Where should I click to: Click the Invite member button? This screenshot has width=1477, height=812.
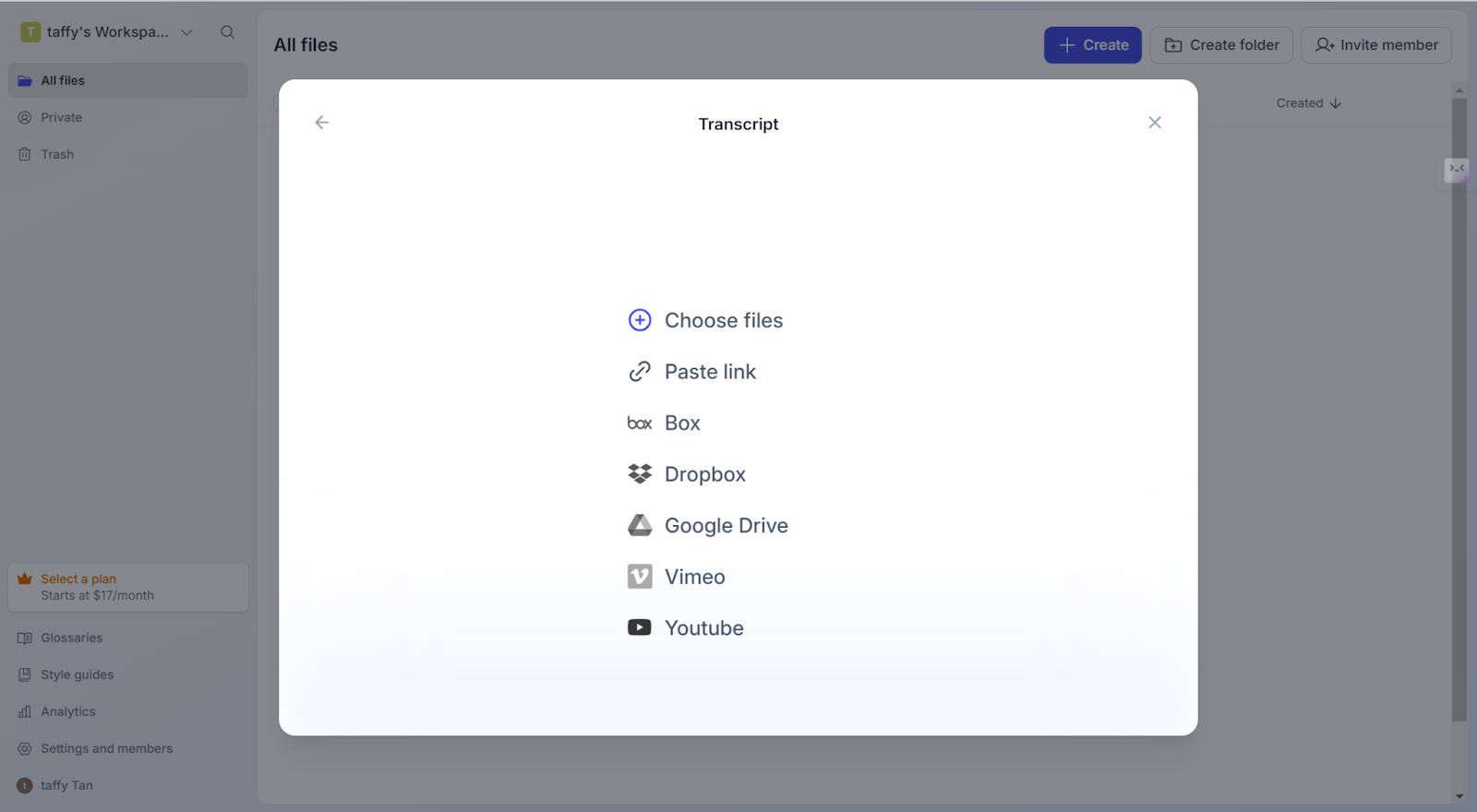(1376, 45)
